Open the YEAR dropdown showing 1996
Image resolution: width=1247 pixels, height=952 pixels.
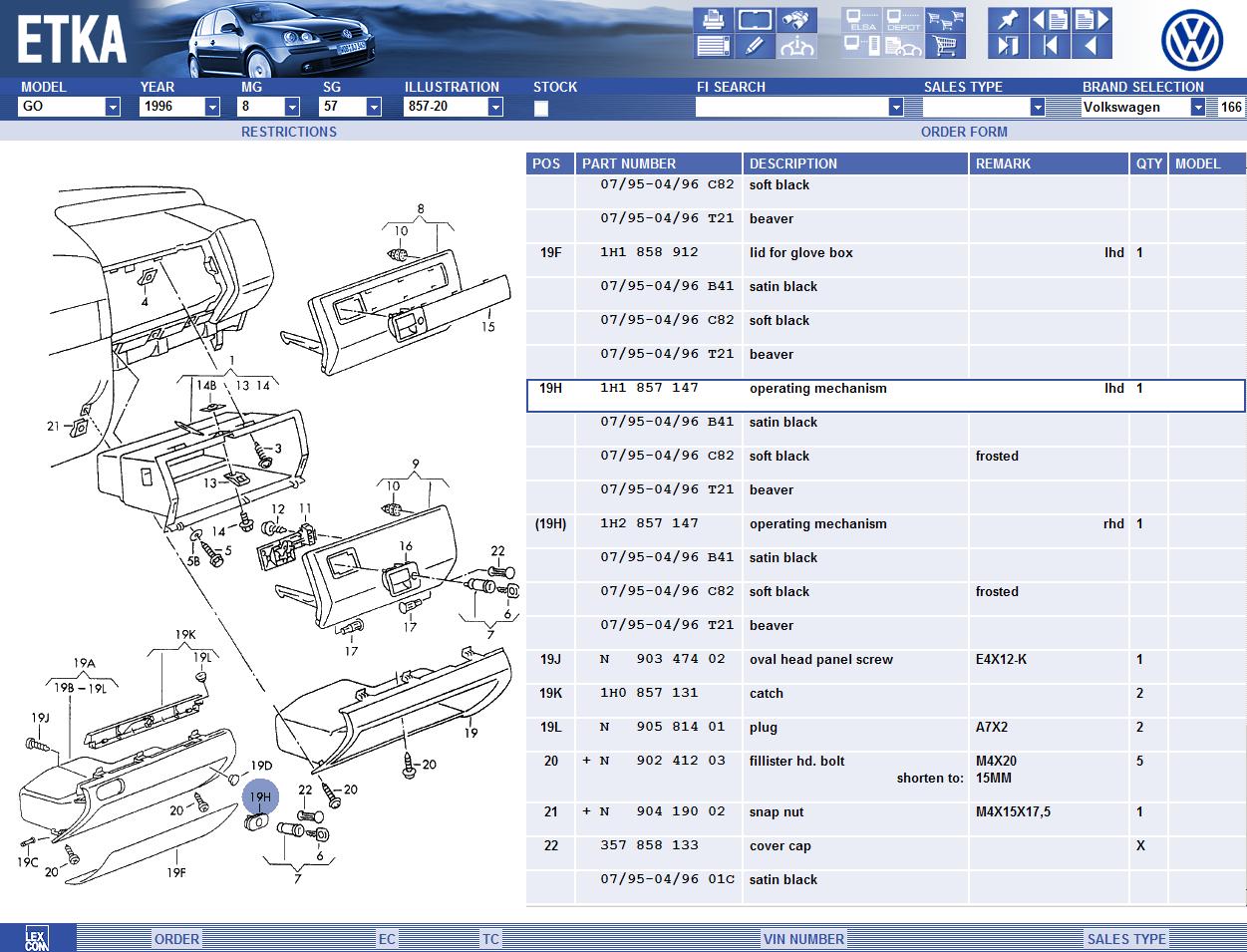pos(211,107)
